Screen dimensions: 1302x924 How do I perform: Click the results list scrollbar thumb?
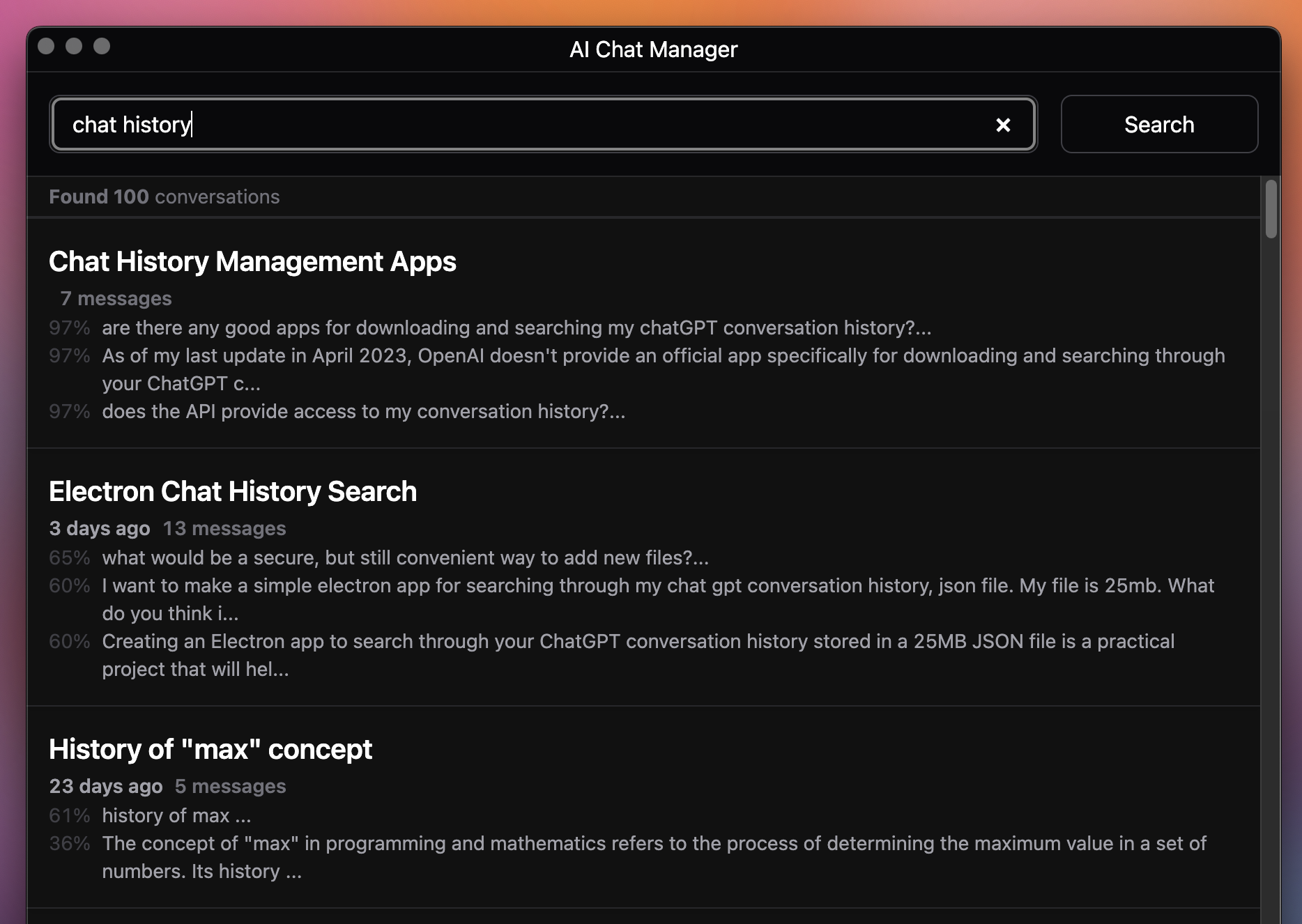1271,209
